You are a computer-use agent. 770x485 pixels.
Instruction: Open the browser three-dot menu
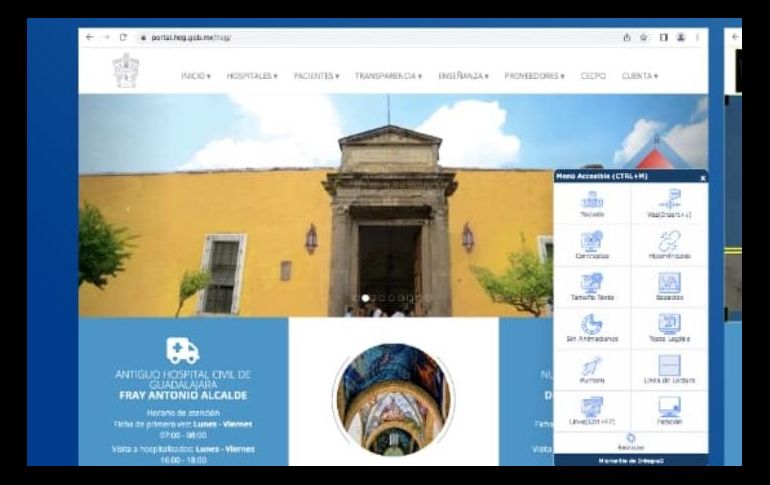pos(697,37)
